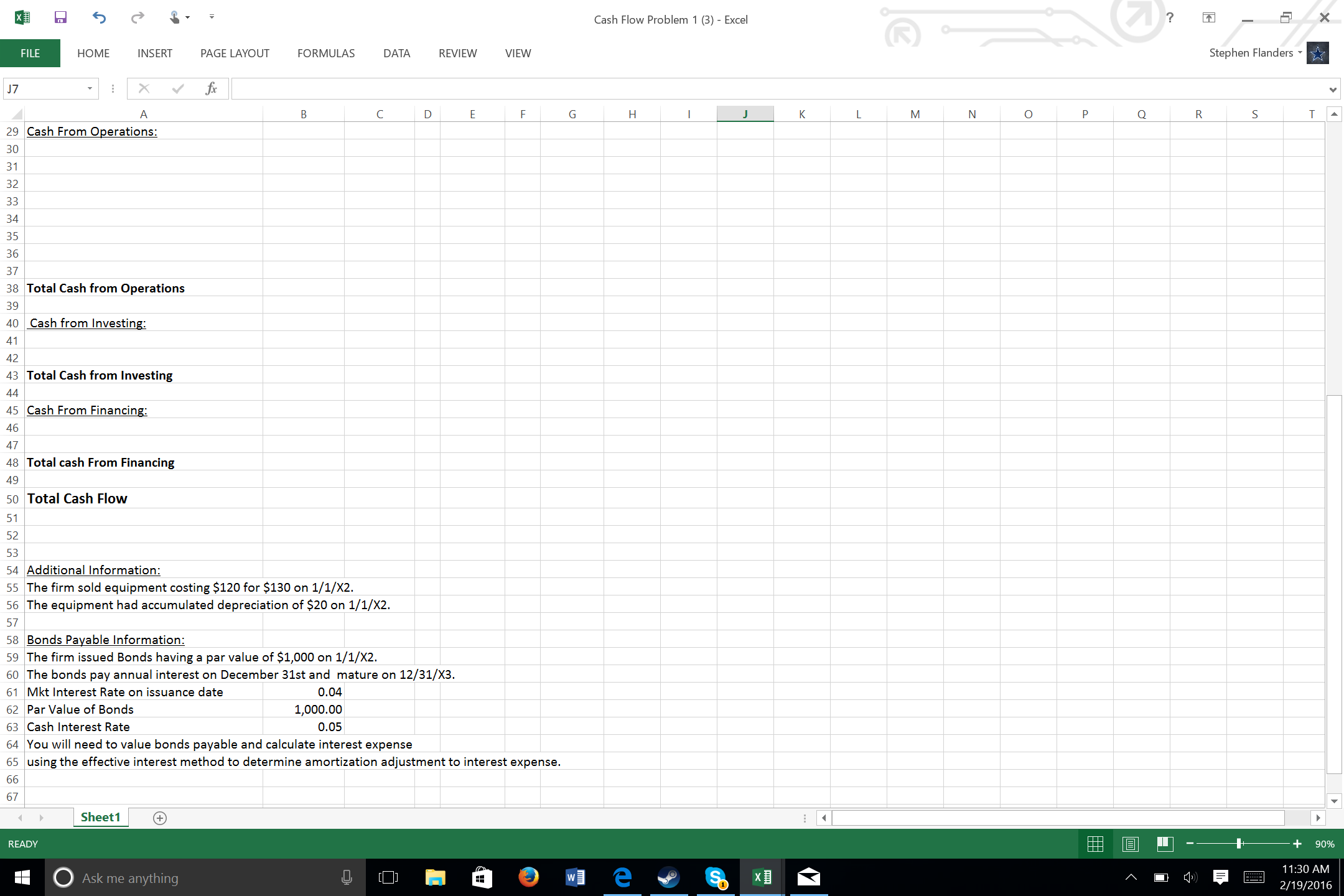
Task: Switch to the FORMULAS tab
Action: [326, 53]
